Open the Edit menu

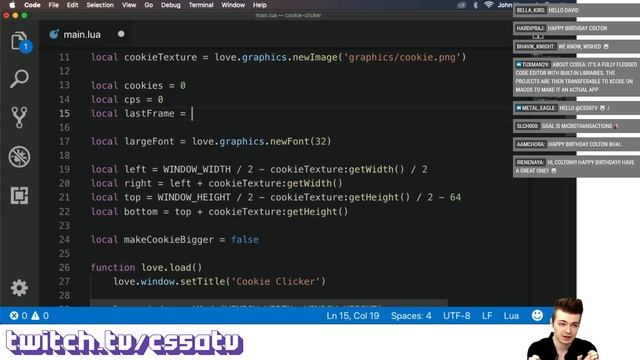pos(73,5)
